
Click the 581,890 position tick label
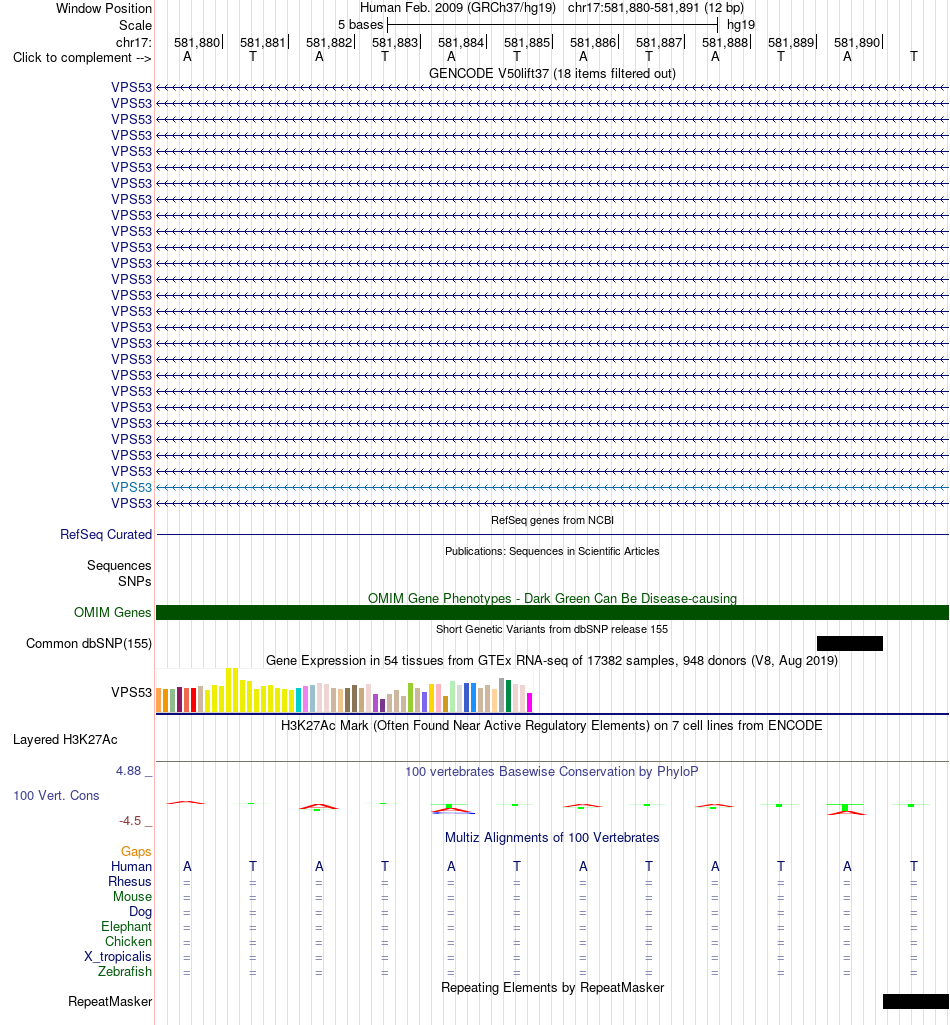click(857, 42)
